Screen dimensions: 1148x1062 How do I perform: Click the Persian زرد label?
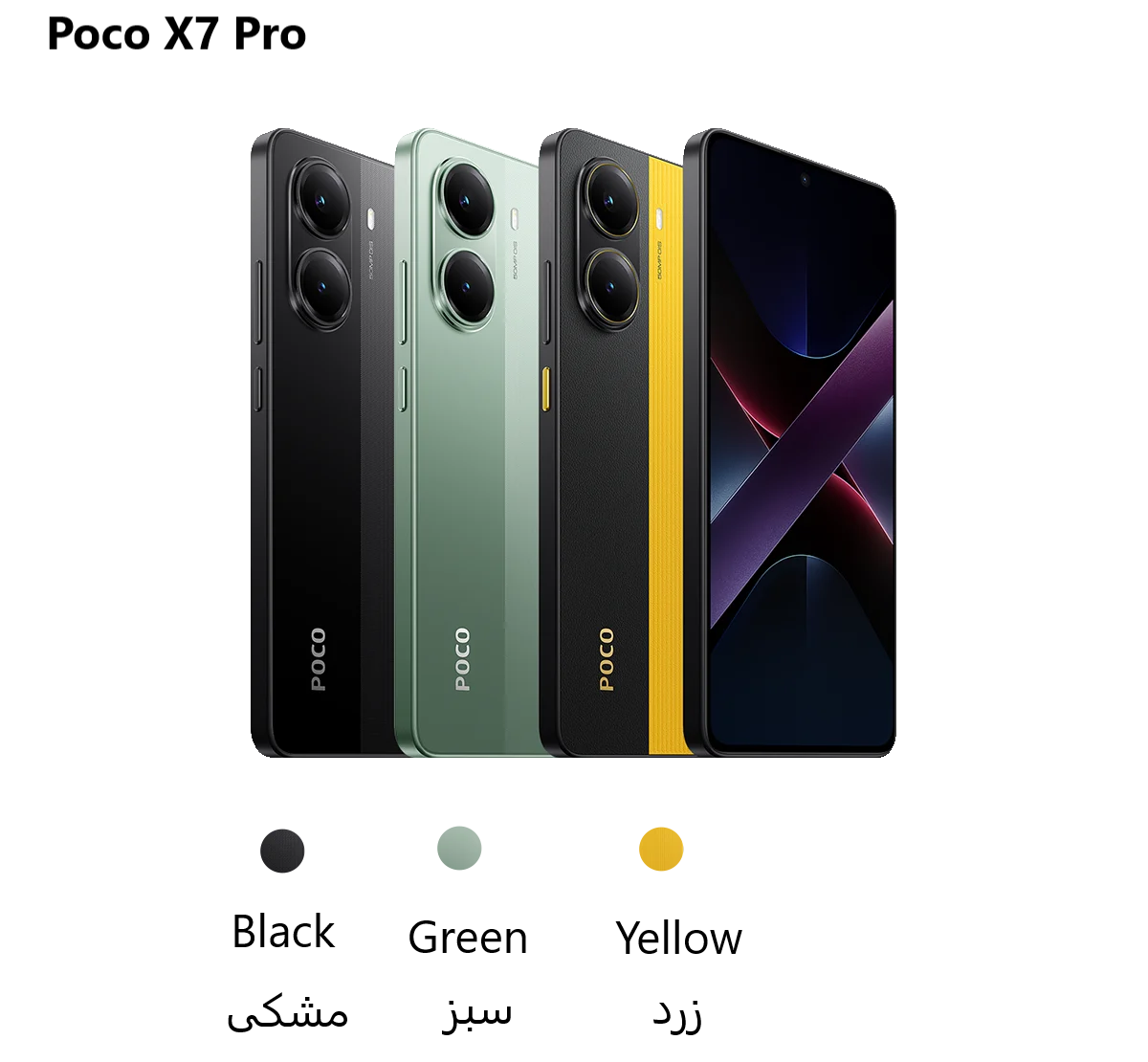coord(677,1014)
